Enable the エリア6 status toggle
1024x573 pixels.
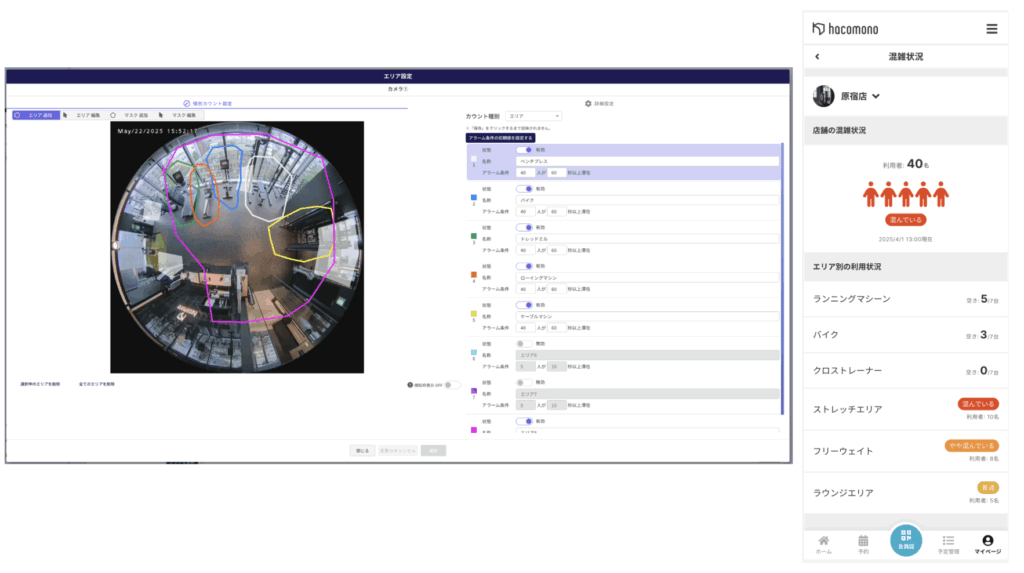(524, 344)
